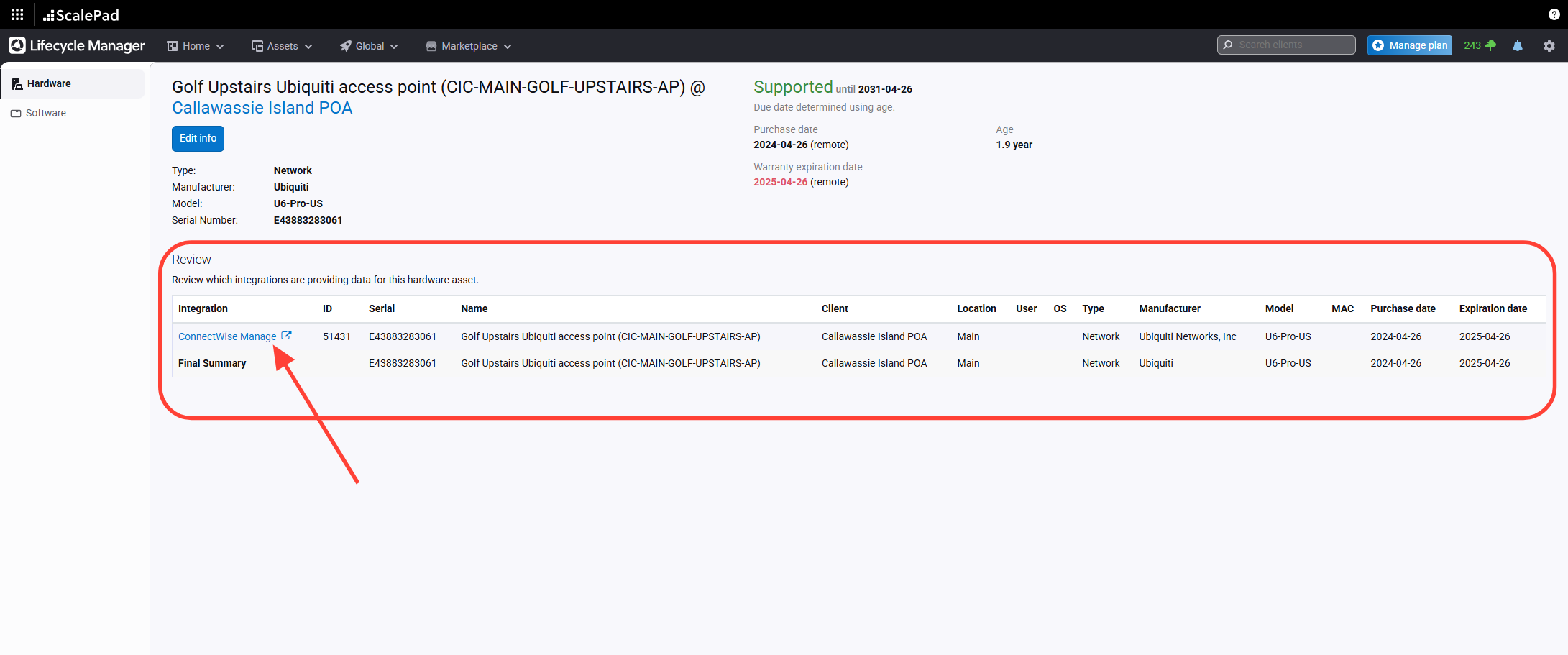Click the green tree points icon

tap(1490, 45)
